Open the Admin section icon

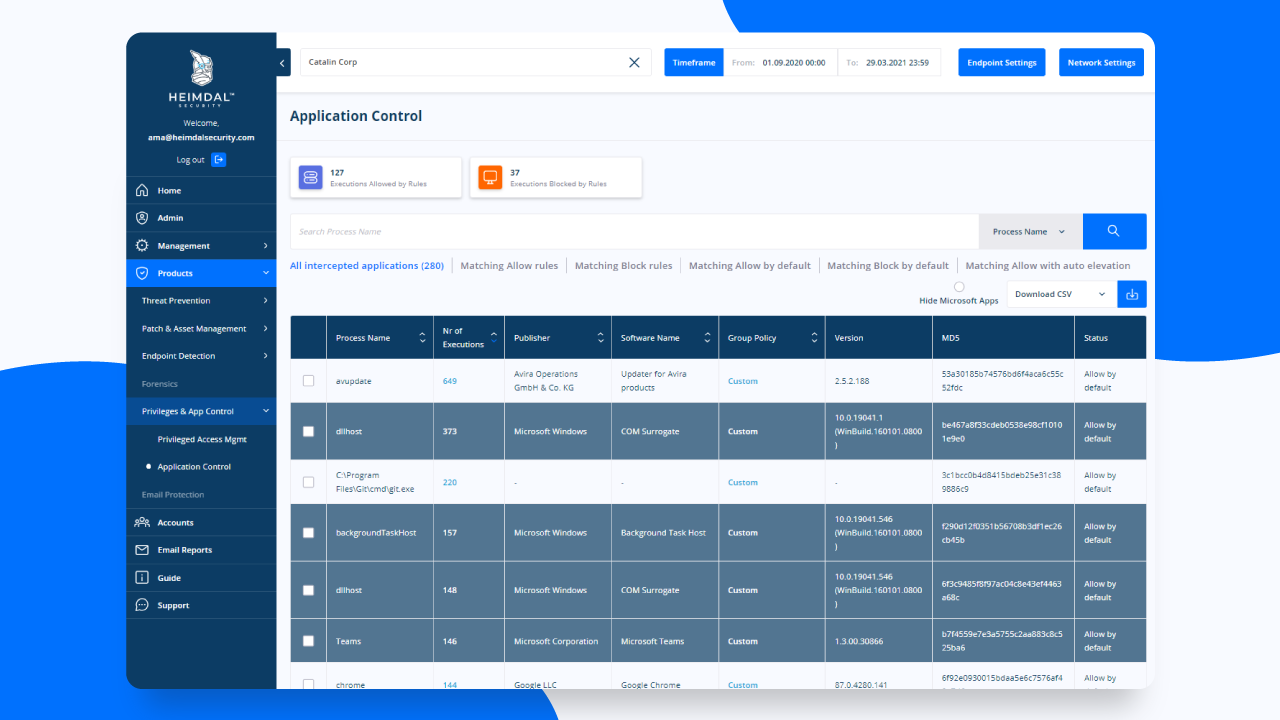[x=141, y=218]
